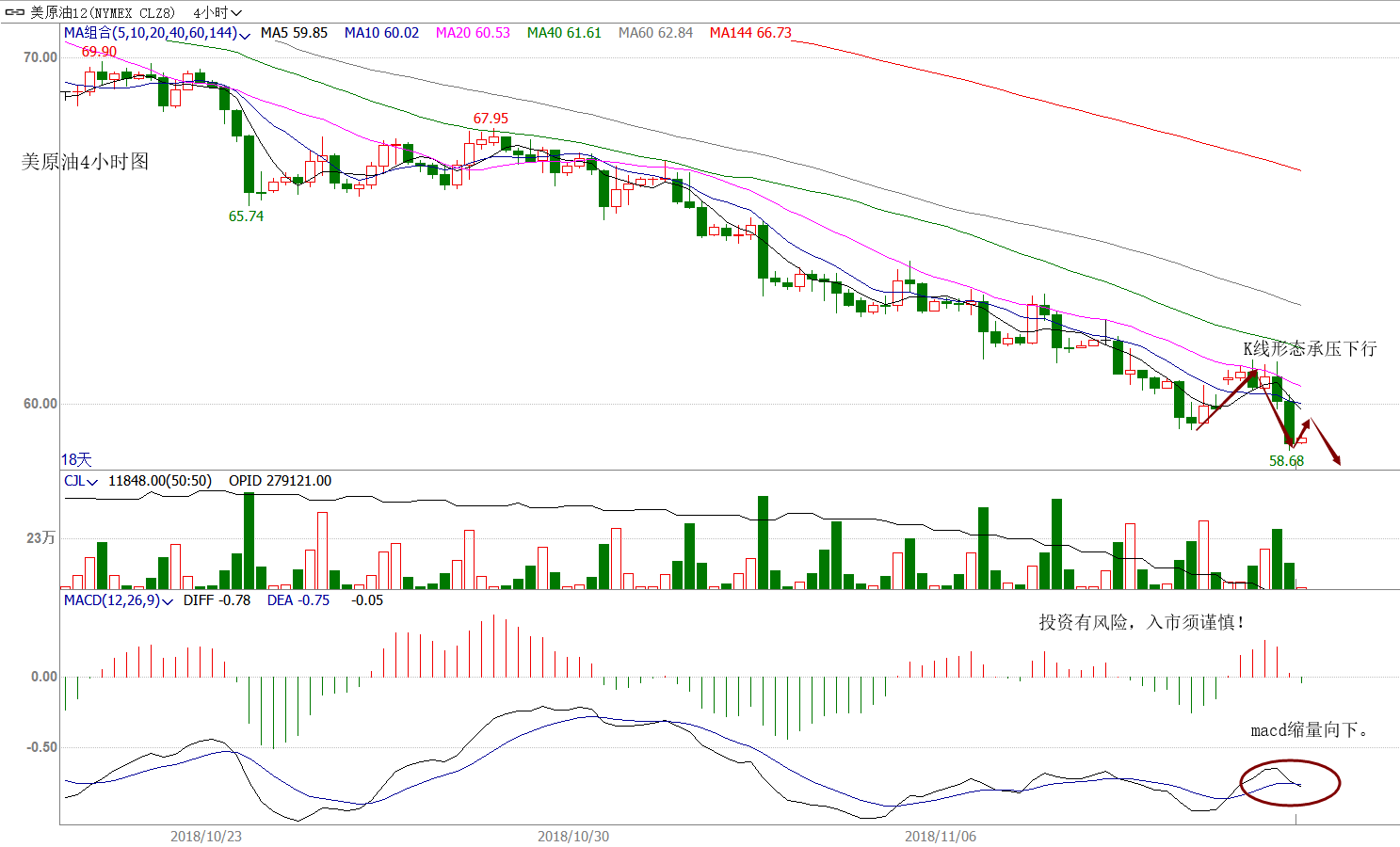The height and width of the screenshot is (847, 1400).
Task: Click the -0.50 MACD axis label
Action: point(40,747)
